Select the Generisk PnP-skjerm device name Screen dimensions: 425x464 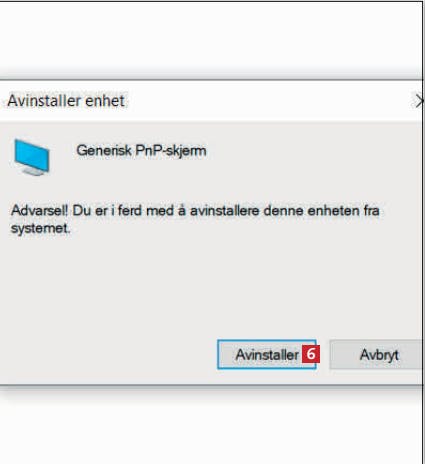point(141,151)
